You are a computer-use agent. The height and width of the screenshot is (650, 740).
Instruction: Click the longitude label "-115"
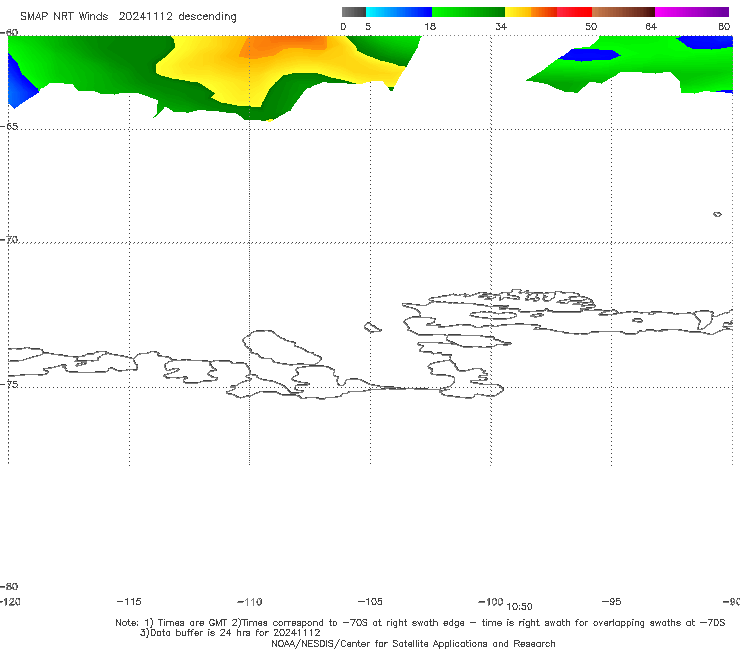(x=129, y=601)
